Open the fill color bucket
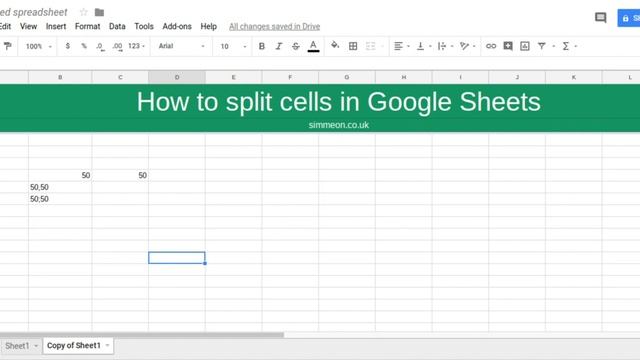This screenshot has width=640, height=360. [335, 46]
